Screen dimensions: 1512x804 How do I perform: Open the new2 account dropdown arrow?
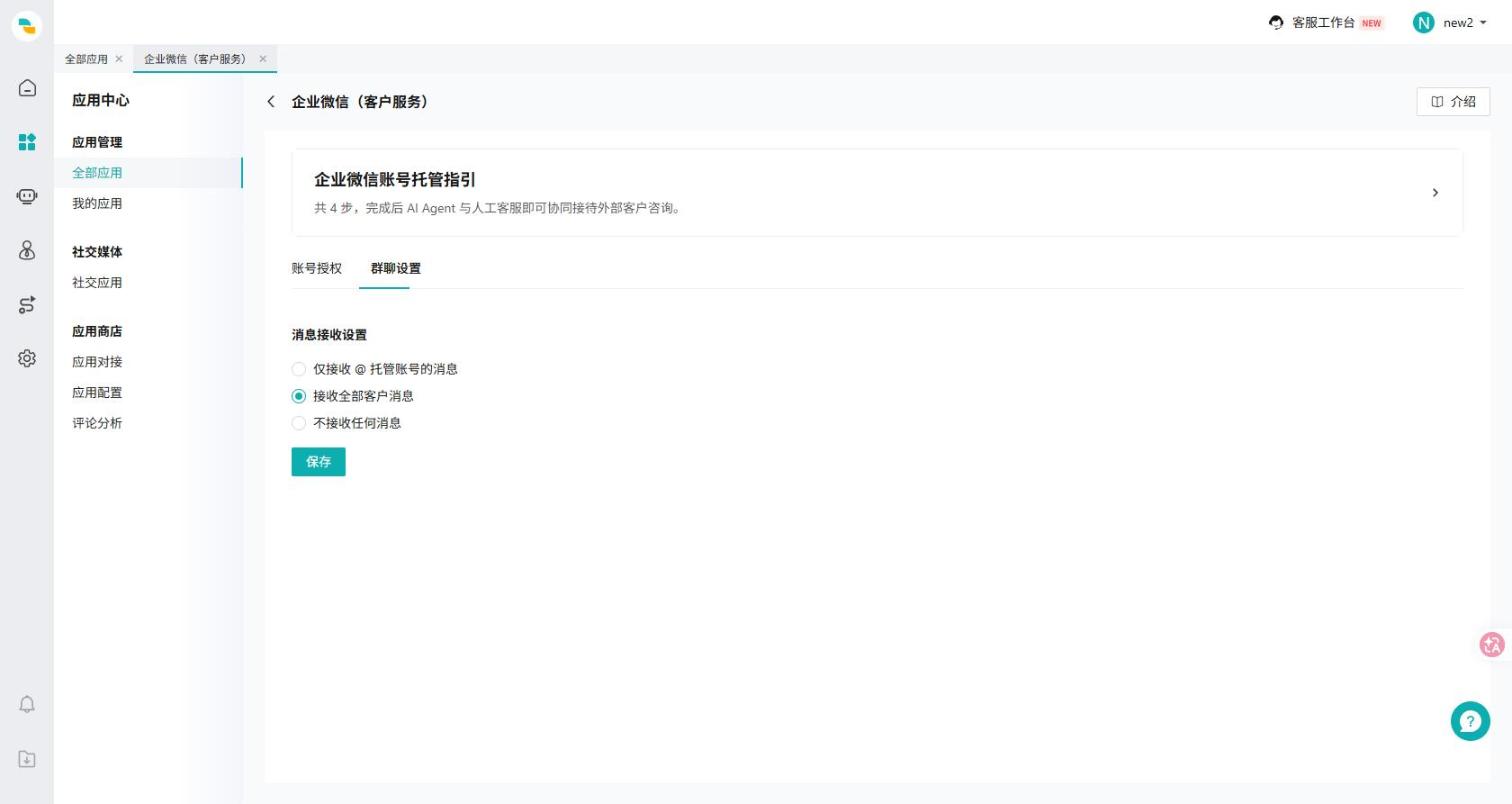pyautogui.click(x=1483, y=23)
